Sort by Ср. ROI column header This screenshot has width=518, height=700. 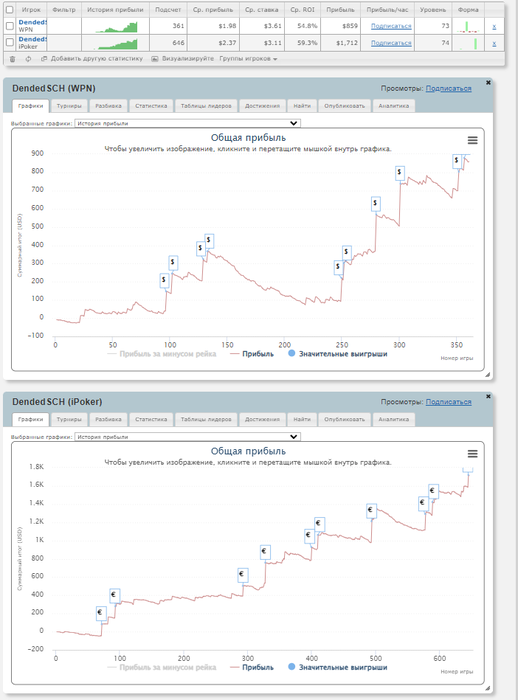point(302,9)
